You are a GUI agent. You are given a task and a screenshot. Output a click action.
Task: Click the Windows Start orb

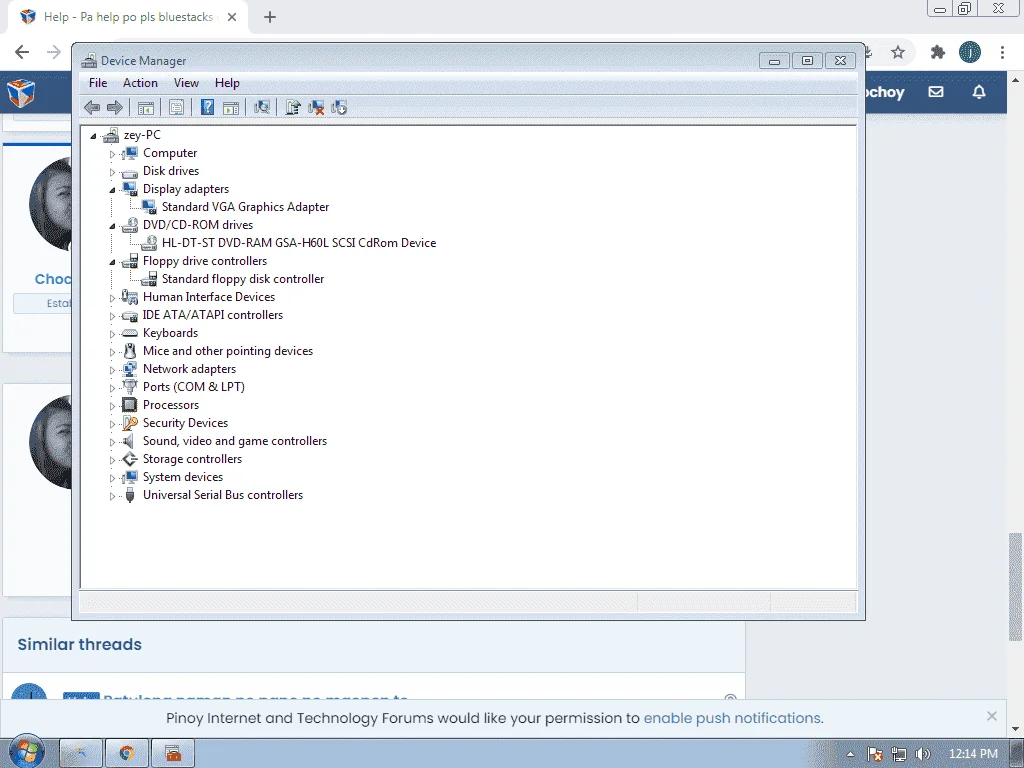[26, 752]
